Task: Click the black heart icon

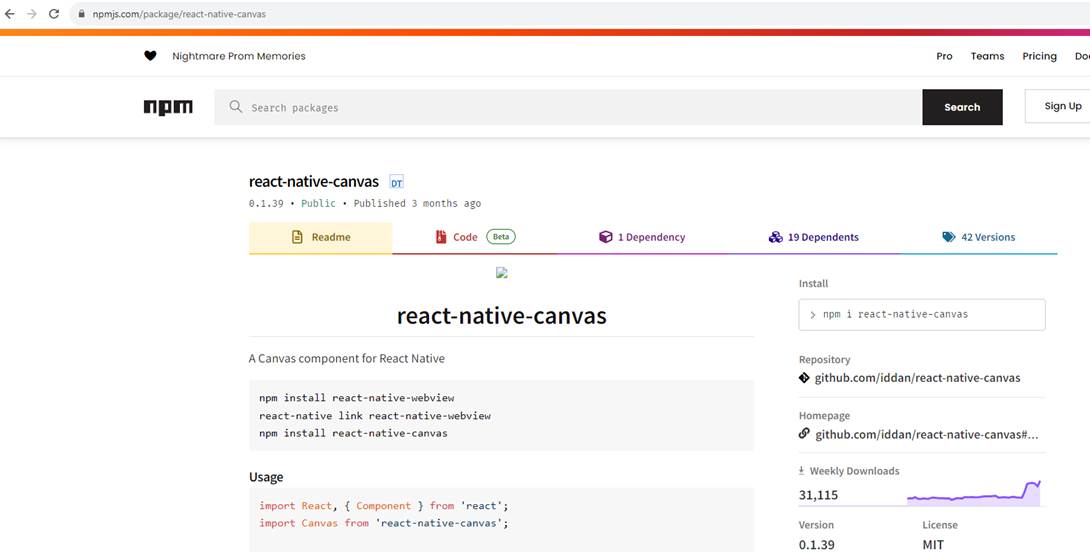Action: tap(150, 56)
